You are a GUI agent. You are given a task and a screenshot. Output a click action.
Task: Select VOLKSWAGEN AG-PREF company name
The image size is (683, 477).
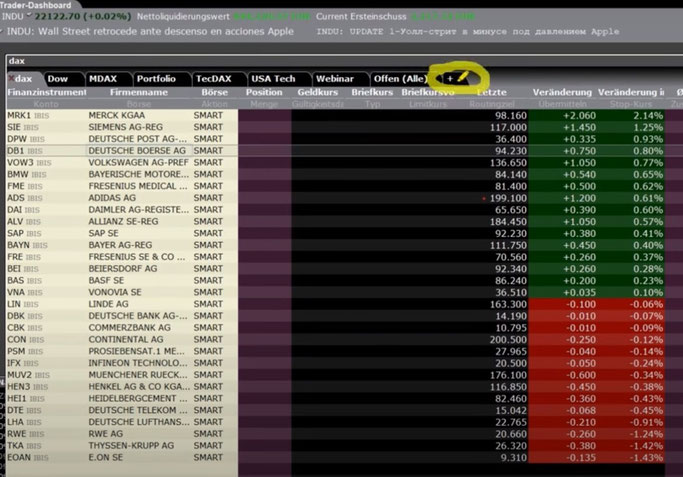[x=139, y=162]
